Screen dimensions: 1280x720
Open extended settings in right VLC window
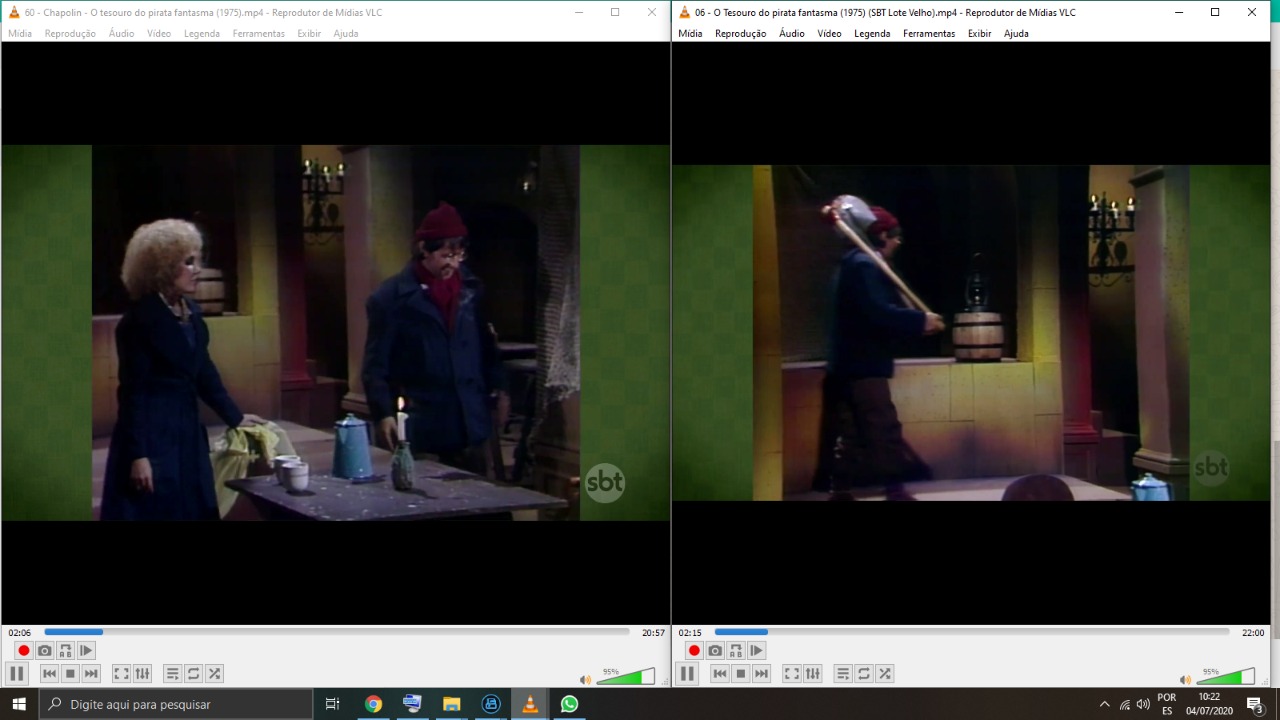coord(812,674)
